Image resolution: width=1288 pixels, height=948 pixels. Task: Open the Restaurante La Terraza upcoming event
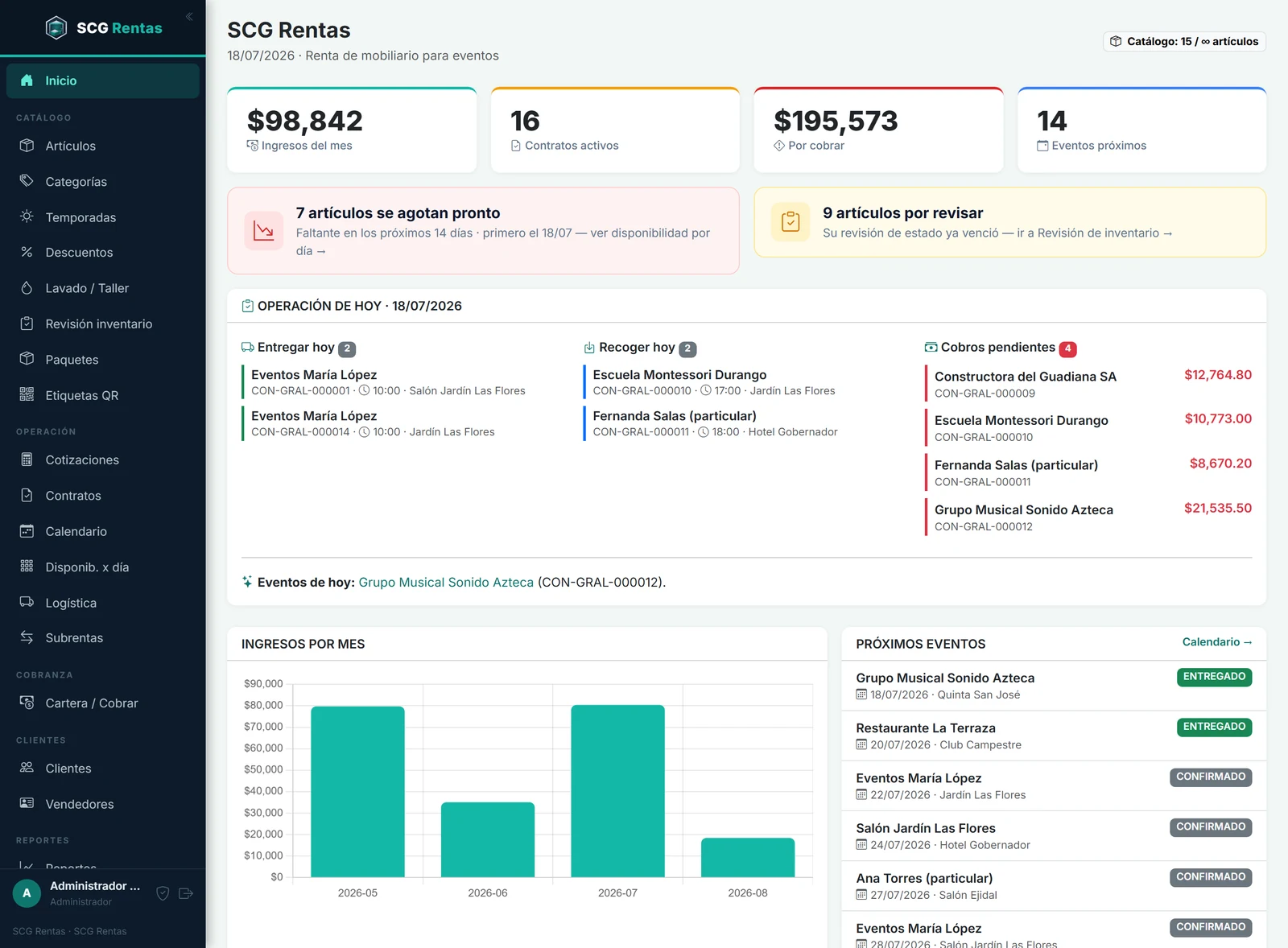pos(1054,736)
